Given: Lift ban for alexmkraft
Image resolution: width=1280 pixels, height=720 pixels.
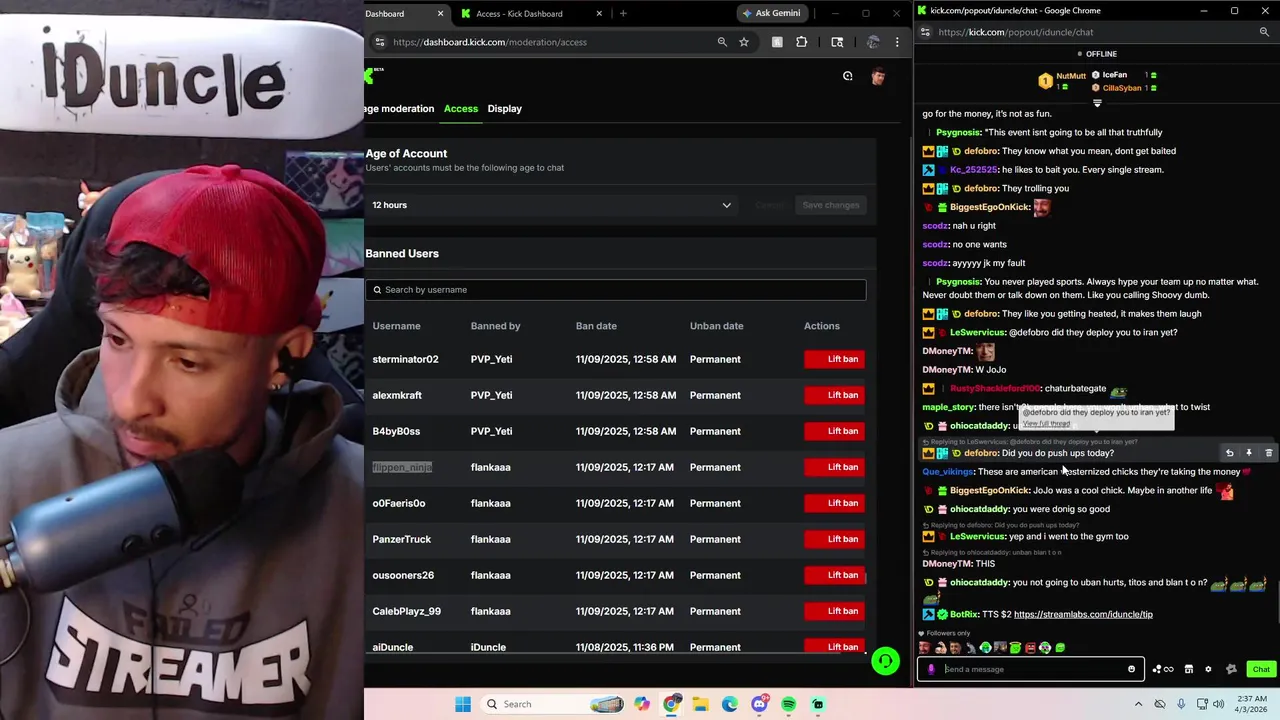Looking at the screenshot, I should (834, 395).
